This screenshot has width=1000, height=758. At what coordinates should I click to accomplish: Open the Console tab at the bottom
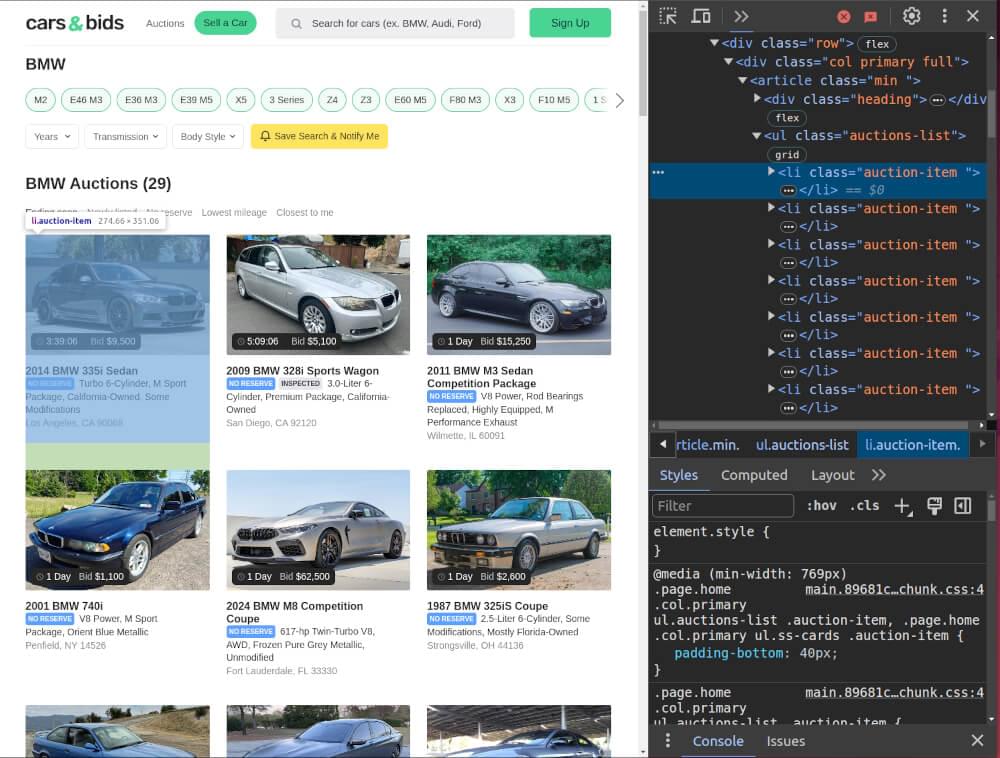click(718, 741)
